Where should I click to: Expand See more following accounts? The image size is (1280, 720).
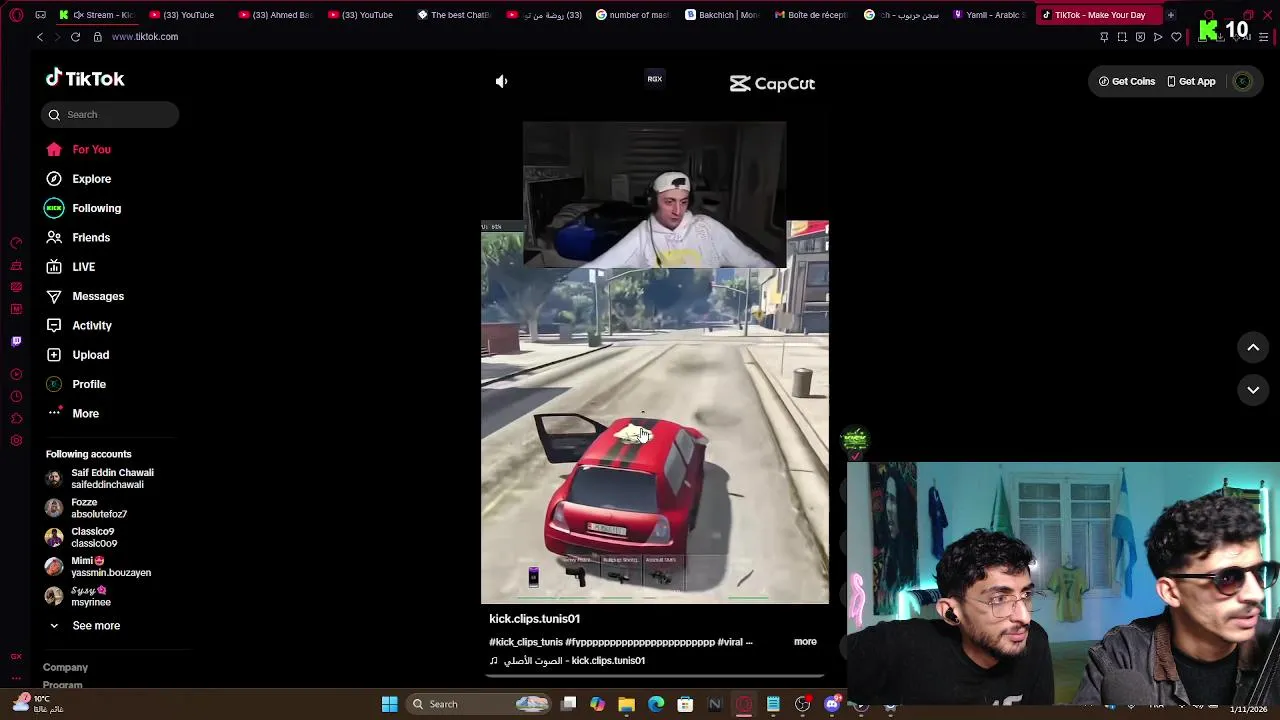(84, 626)
